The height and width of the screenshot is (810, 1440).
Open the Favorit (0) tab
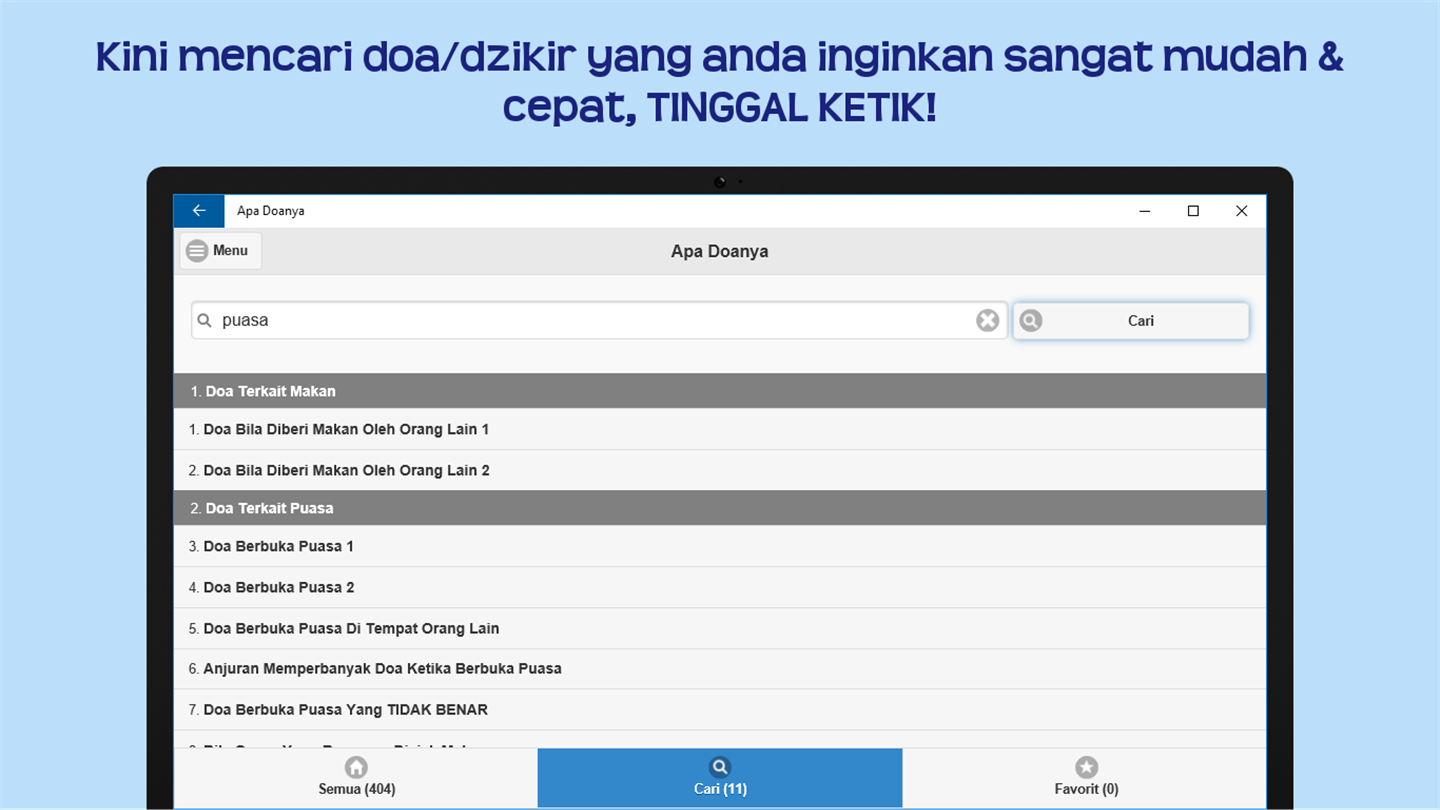click(1085, 778)
